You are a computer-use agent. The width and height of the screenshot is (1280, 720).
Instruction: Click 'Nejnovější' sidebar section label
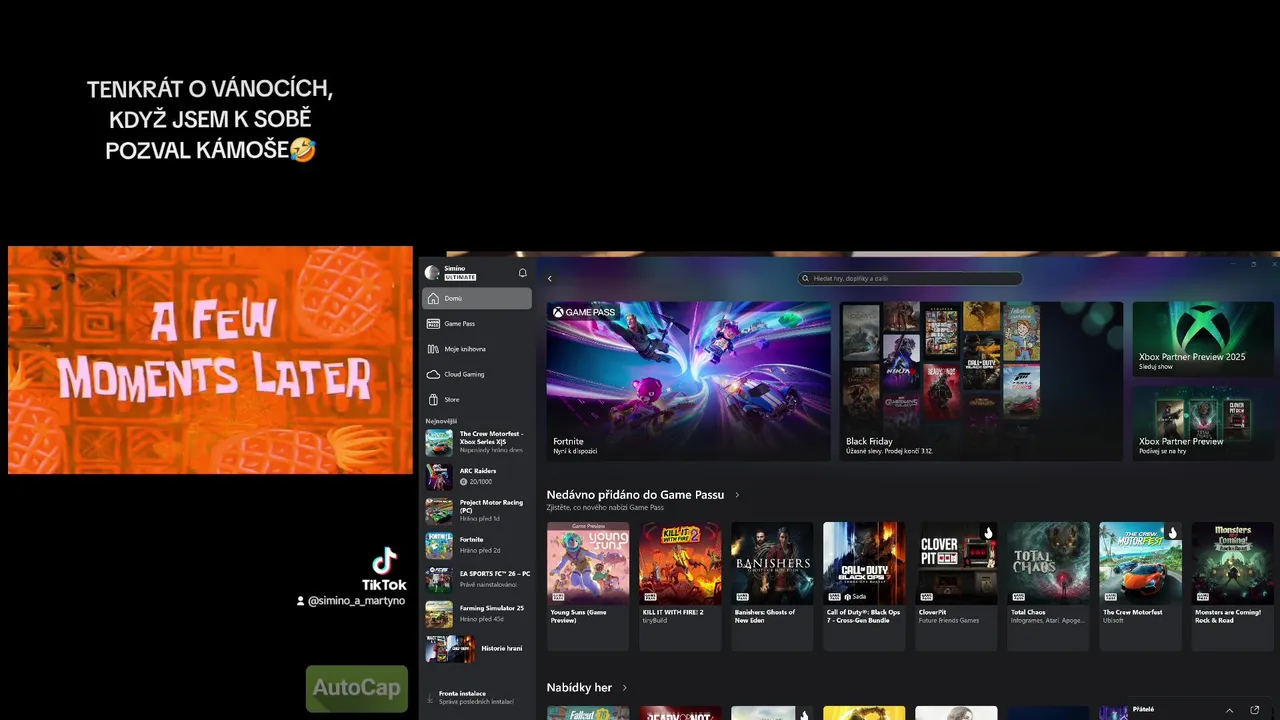(441, 421)
